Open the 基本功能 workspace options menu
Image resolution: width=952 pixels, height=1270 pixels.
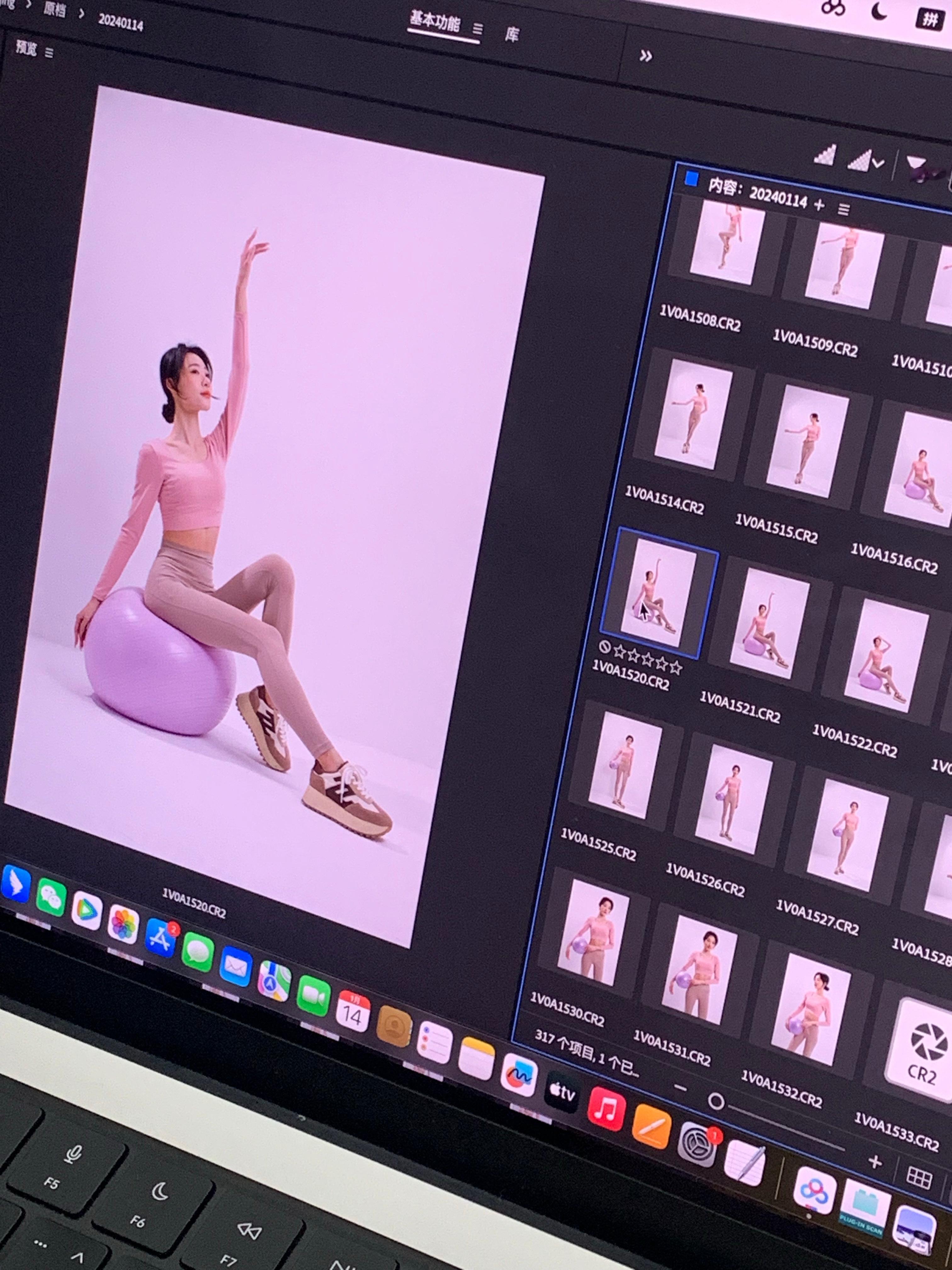coord(478,29)
